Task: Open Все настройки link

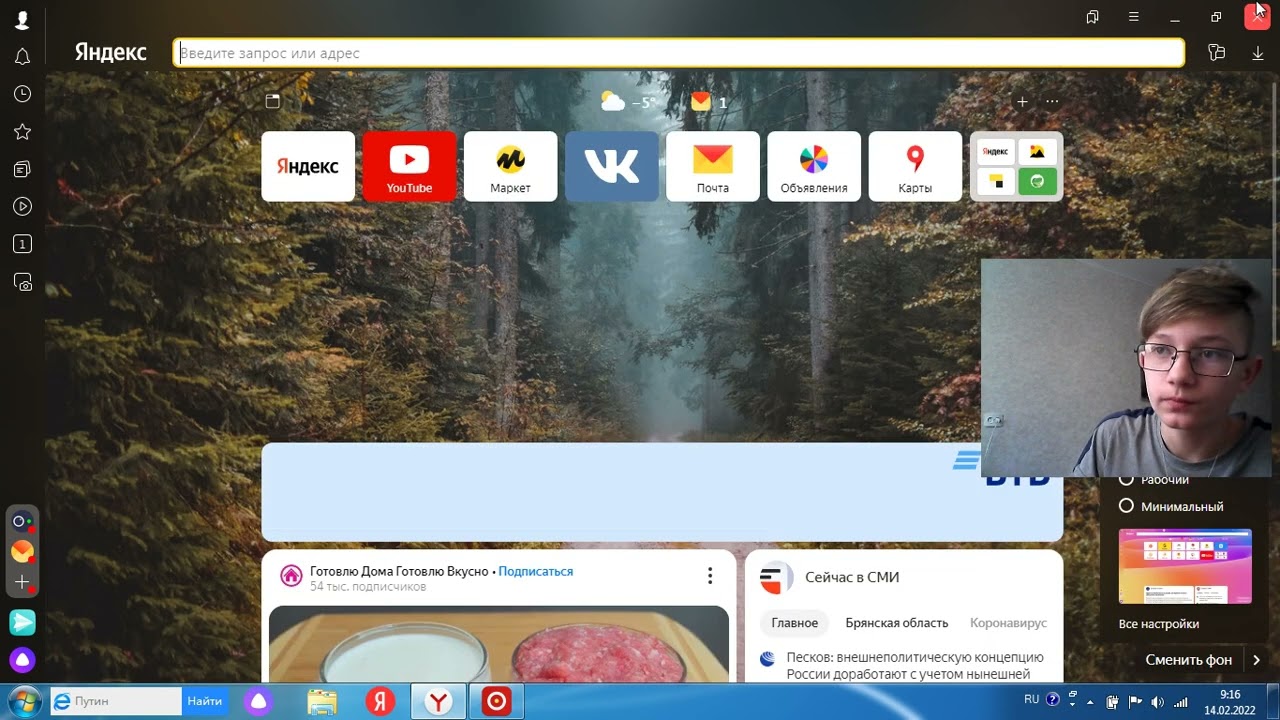Action: (x=1159, y=624)
